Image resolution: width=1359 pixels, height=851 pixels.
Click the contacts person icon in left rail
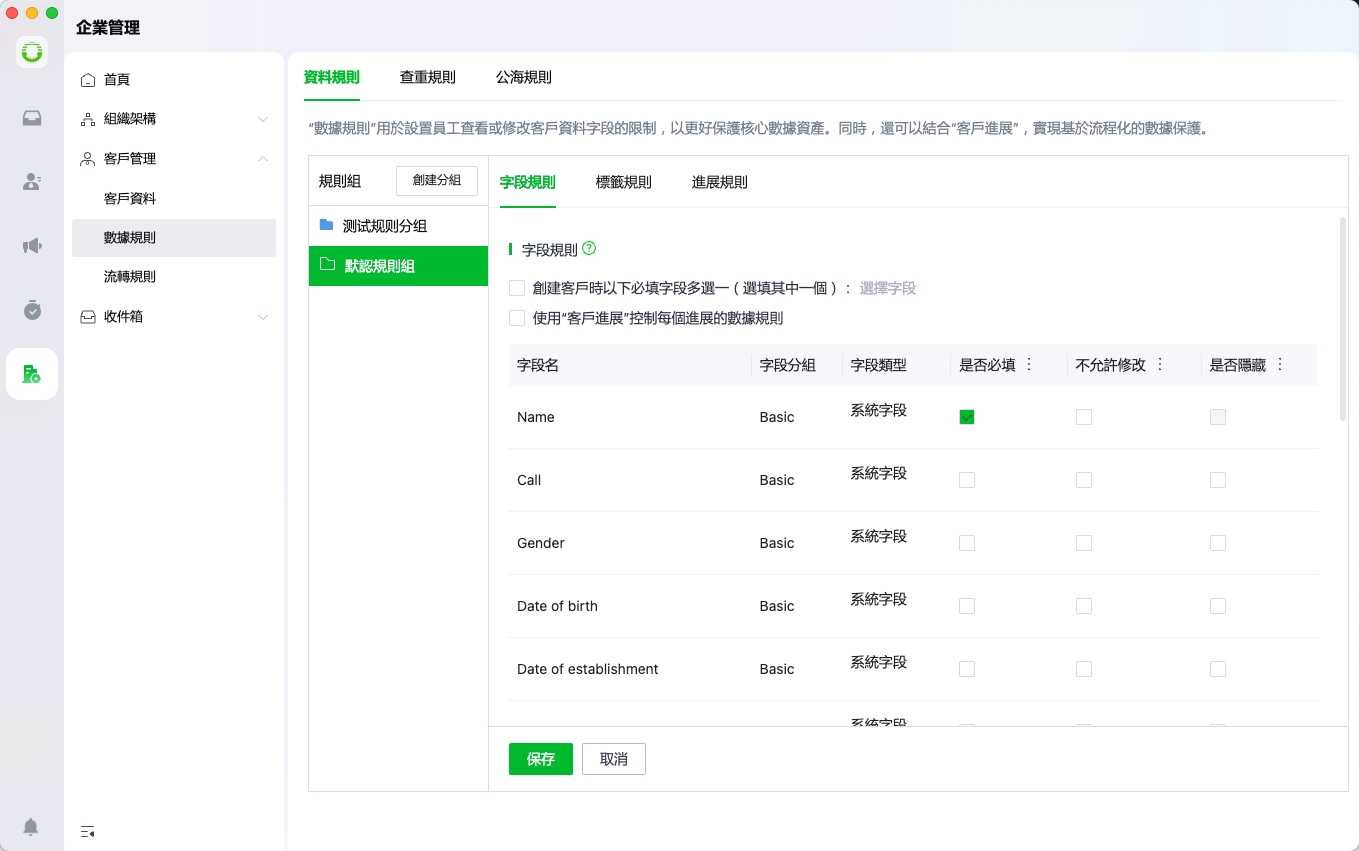32,182
